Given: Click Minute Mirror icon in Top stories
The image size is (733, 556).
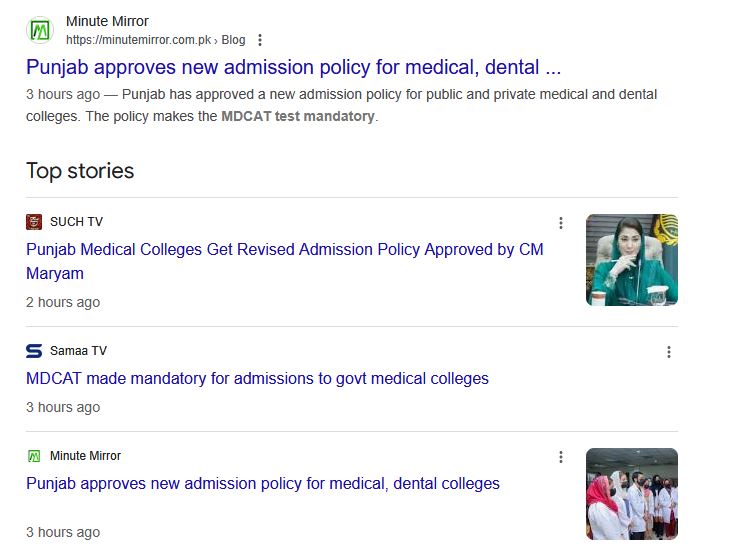Looking at the screenshot, I should click(x=34, y=456).
